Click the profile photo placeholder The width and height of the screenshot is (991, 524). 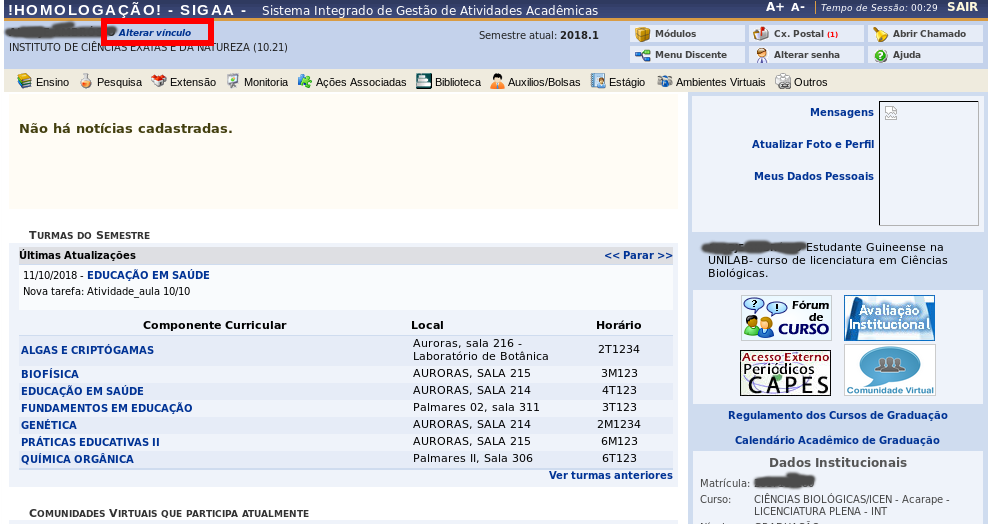coord(928,163)
